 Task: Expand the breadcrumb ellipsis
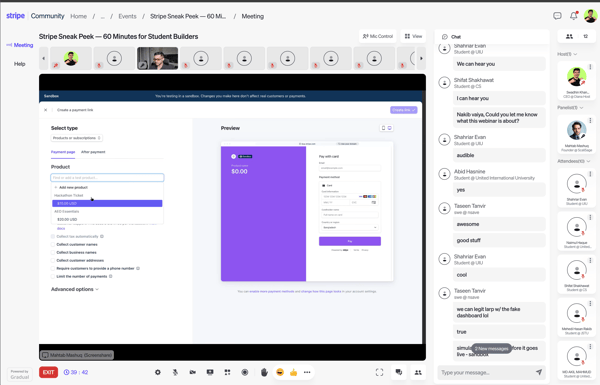point(103,16)
